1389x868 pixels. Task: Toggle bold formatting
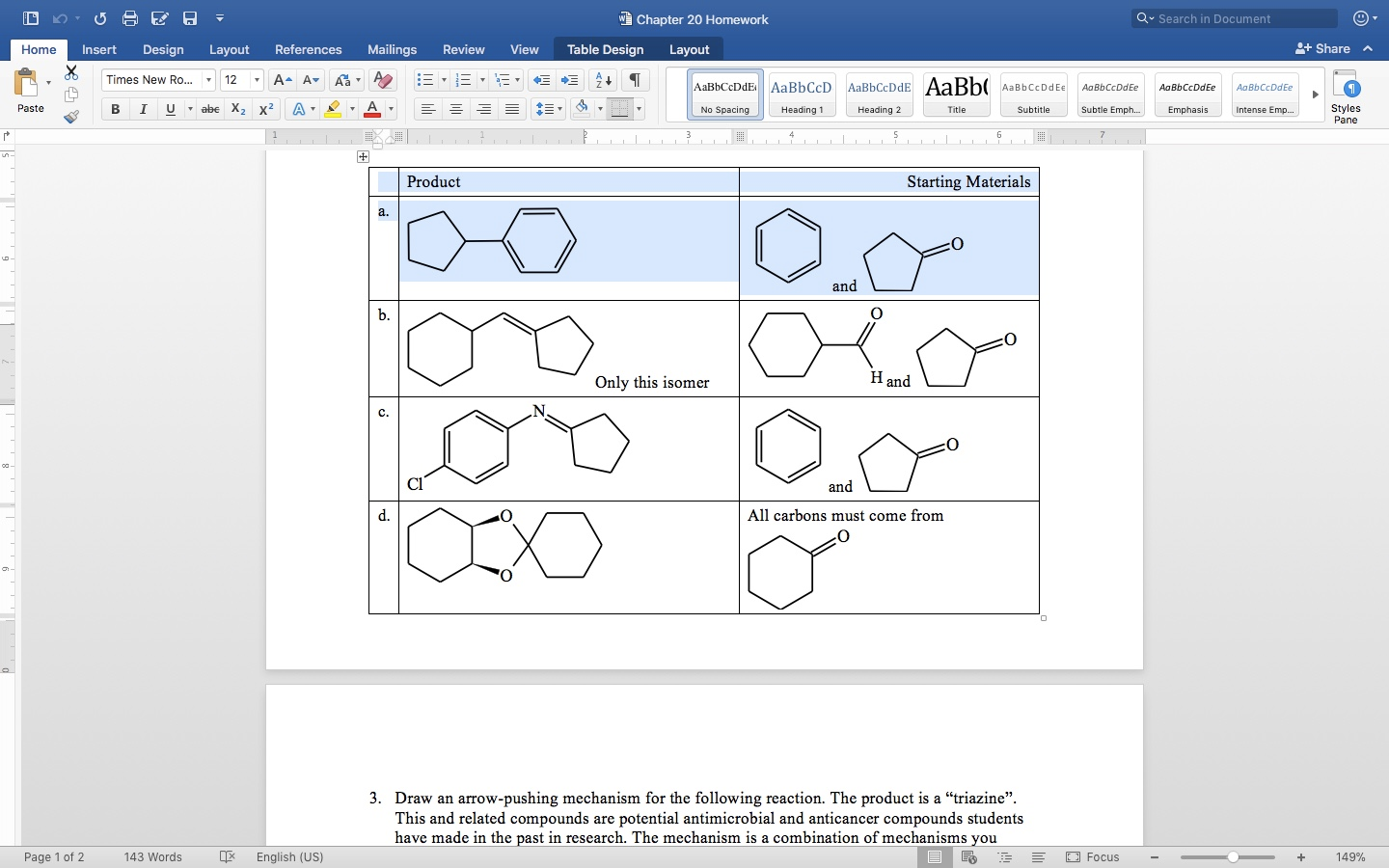click(x=115, y=109)
